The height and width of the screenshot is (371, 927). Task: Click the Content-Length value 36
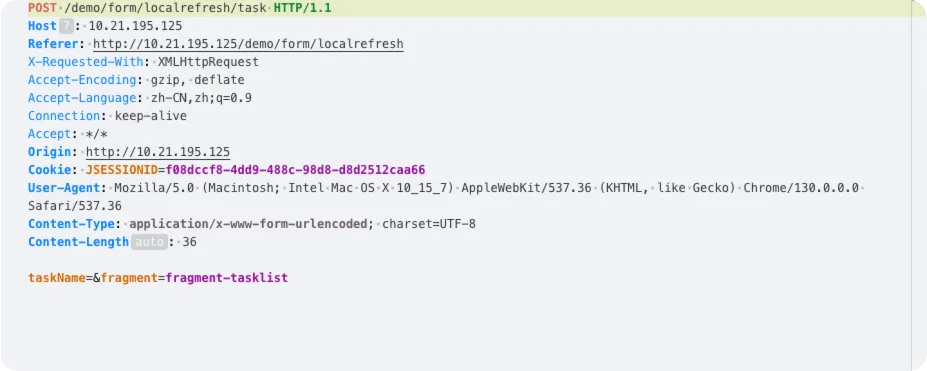point(190,242)
